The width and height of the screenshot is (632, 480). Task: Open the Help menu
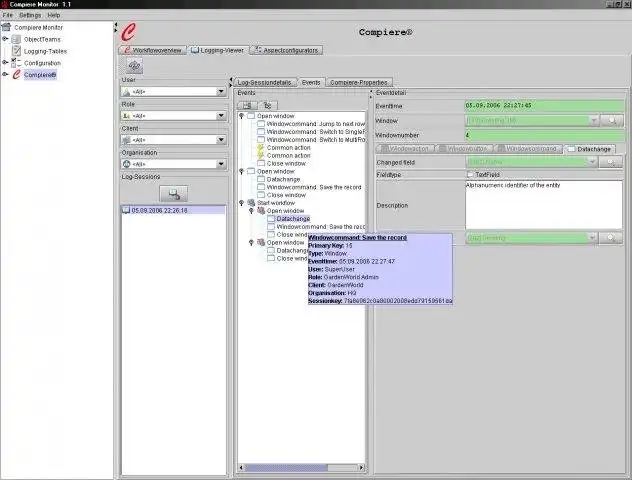tap(54, 15)
